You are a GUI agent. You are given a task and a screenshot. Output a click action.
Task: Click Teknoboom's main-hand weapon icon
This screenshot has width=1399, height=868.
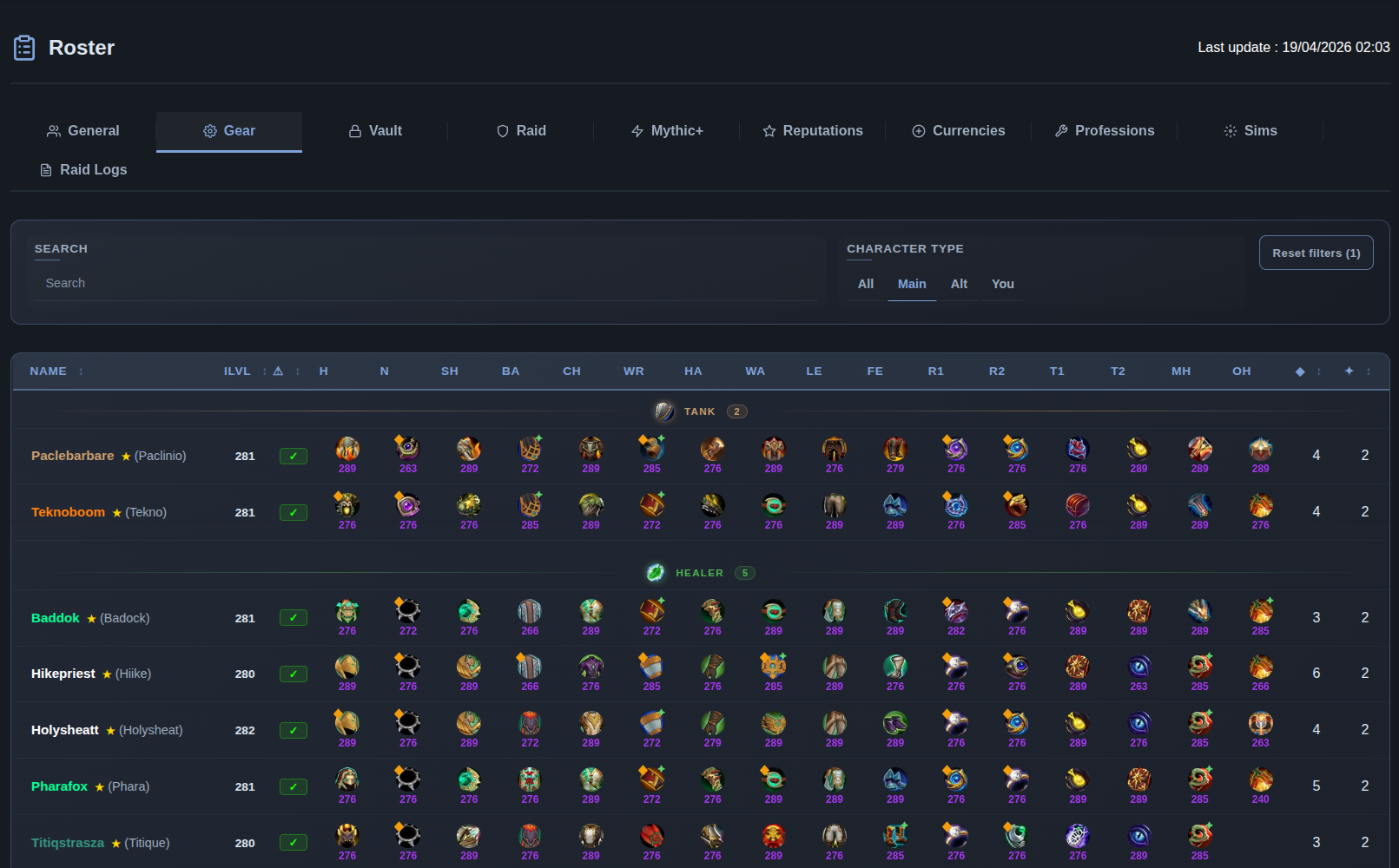pyautogui.click(x=1200, y=505)
